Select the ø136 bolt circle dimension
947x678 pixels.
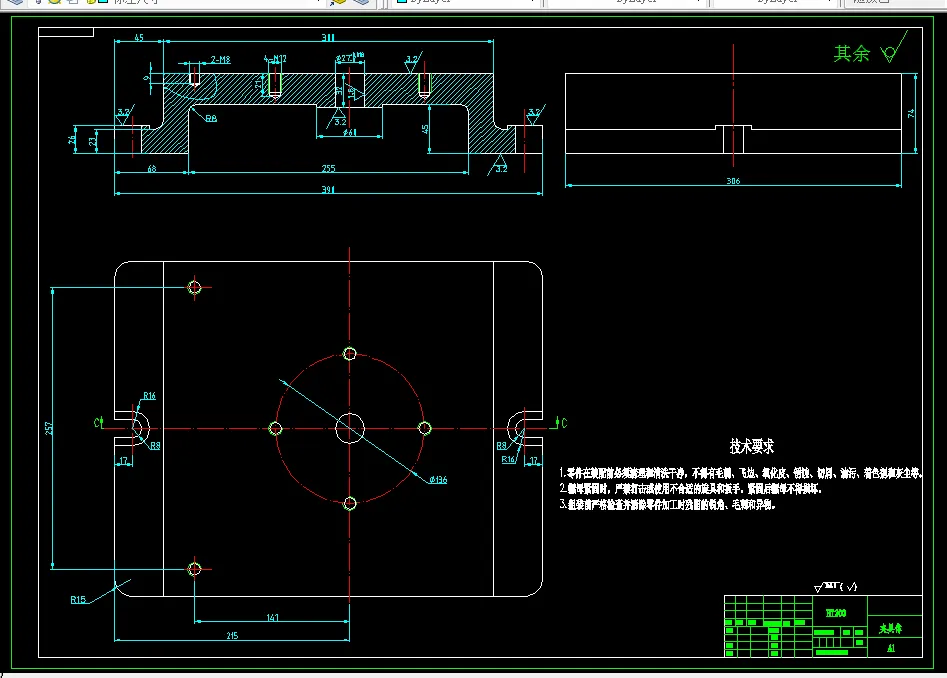click(438, 480)
